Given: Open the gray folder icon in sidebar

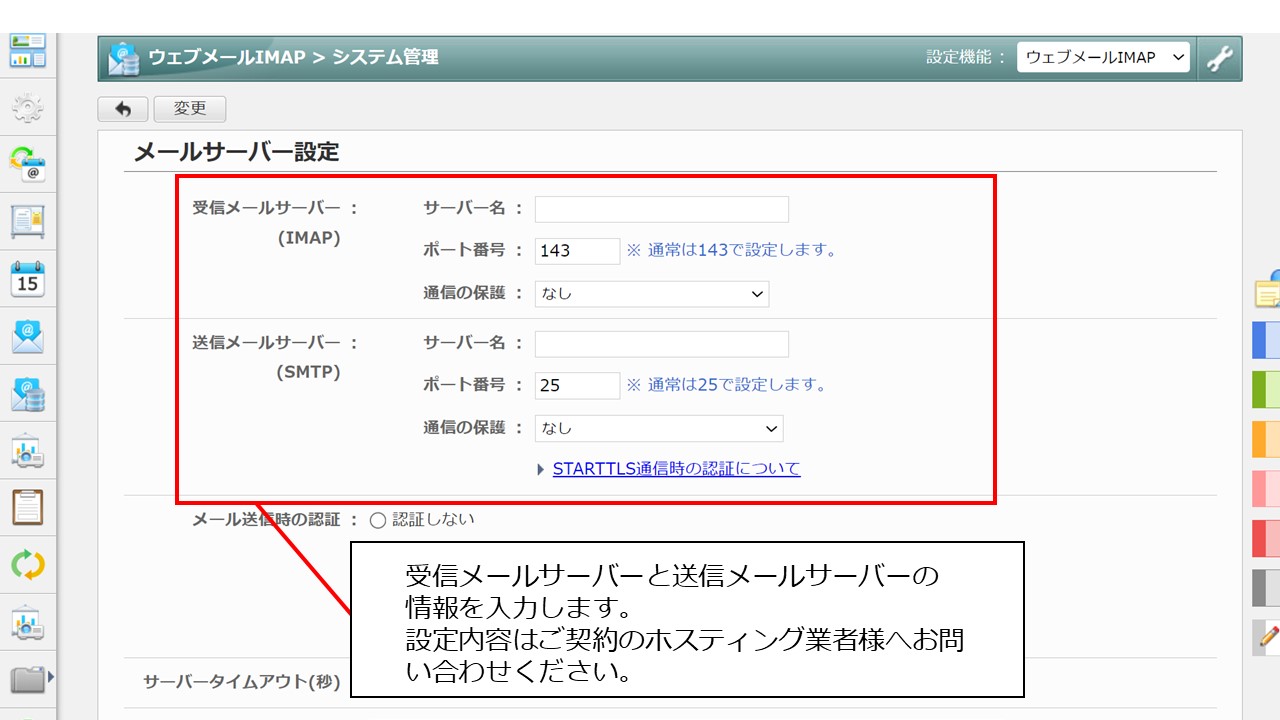Looking at the screenshot, I should [28, 680].
